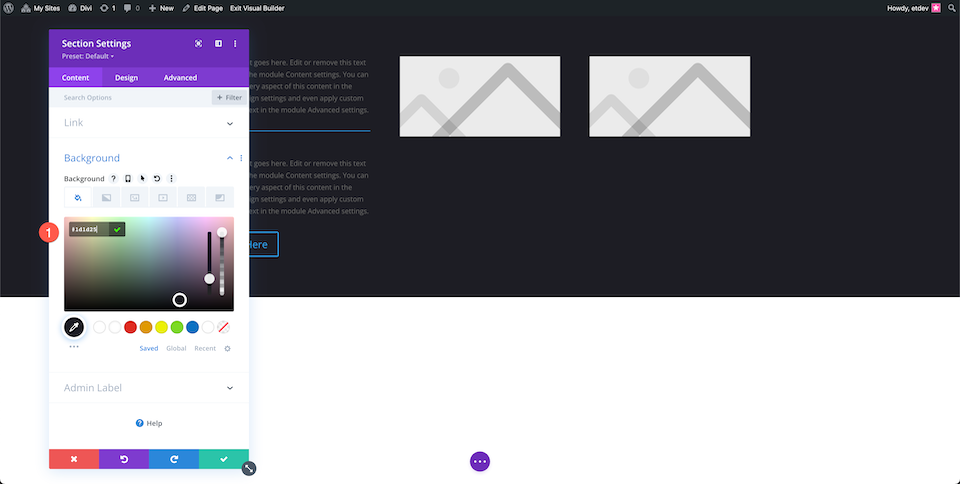Open the Background help question mark

point(113,179)
